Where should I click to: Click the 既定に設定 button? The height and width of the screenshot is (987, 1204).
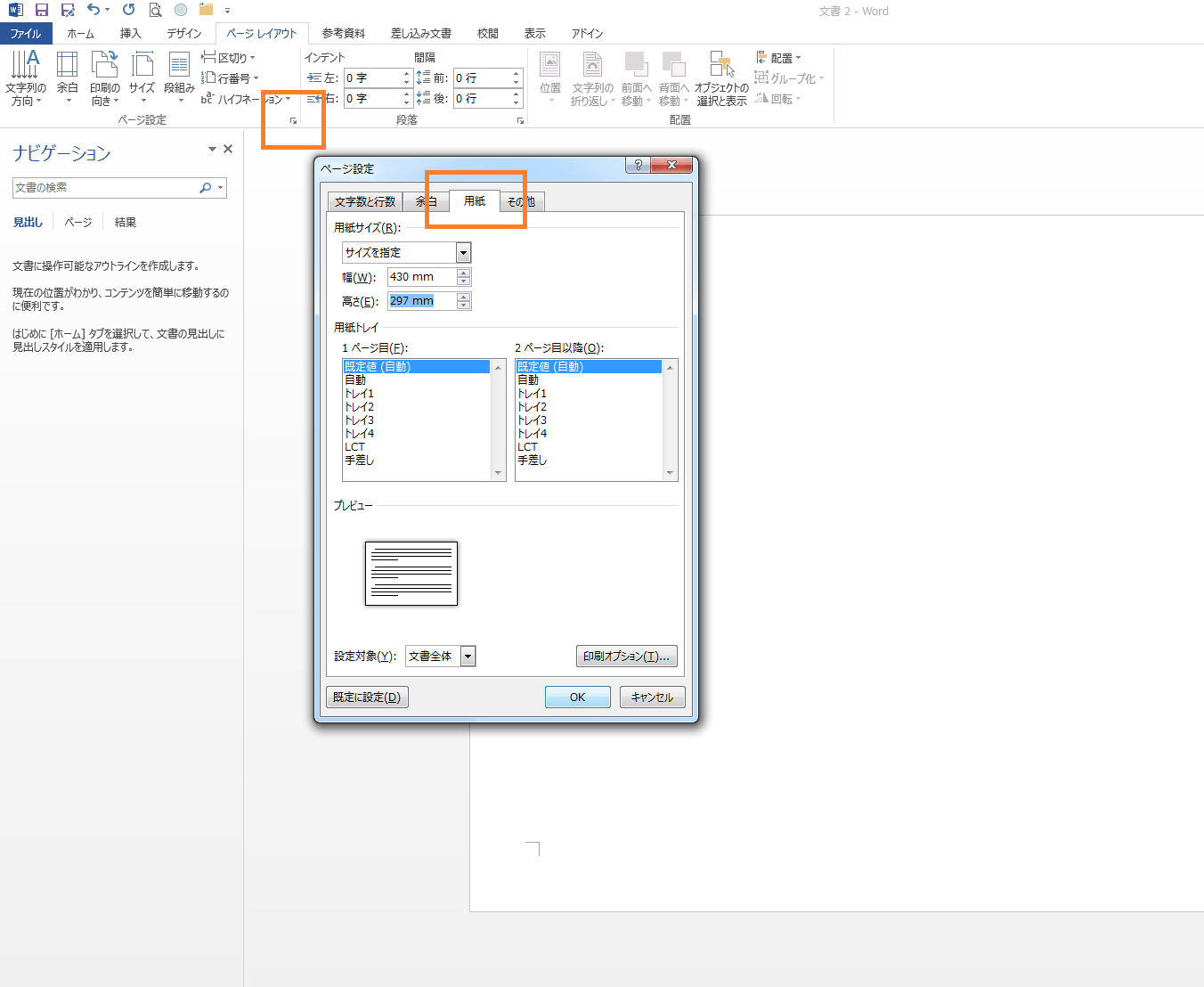[367, 697]
